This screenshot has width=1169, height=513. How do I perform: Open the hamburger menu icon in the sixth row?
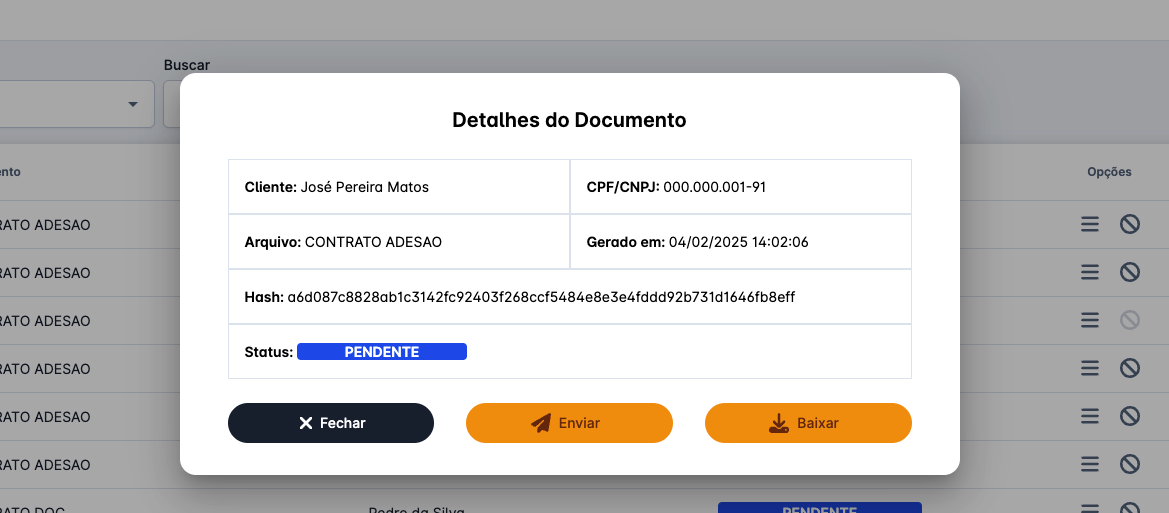(x=1090, y=465)
